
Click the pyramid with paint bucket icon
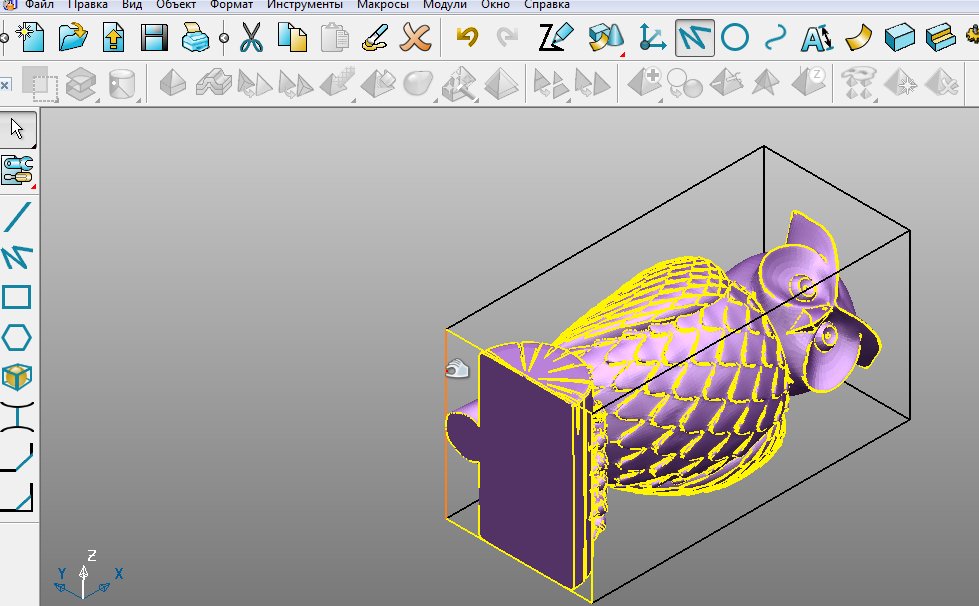click(x=378, y=84)
